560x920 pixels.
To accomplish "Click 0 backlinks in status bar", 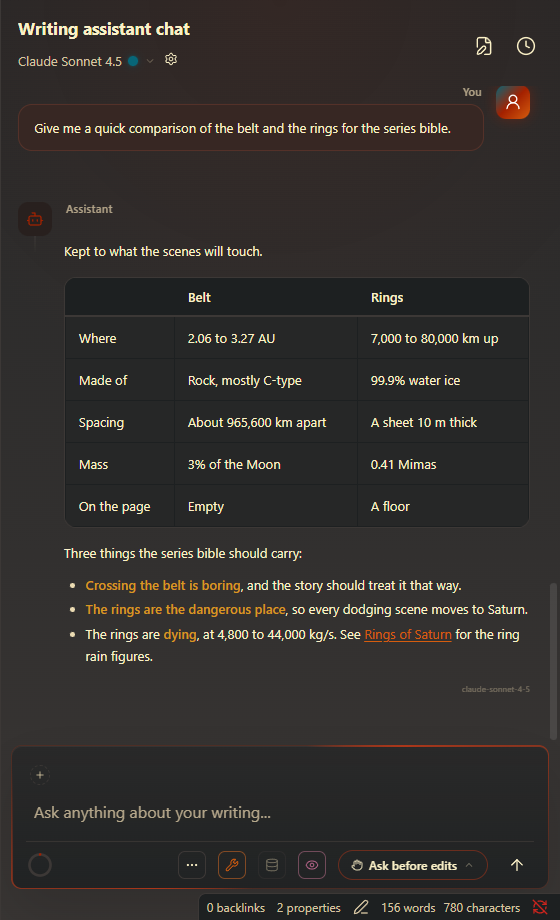I will pyautogui.click(x=235, y=908).
